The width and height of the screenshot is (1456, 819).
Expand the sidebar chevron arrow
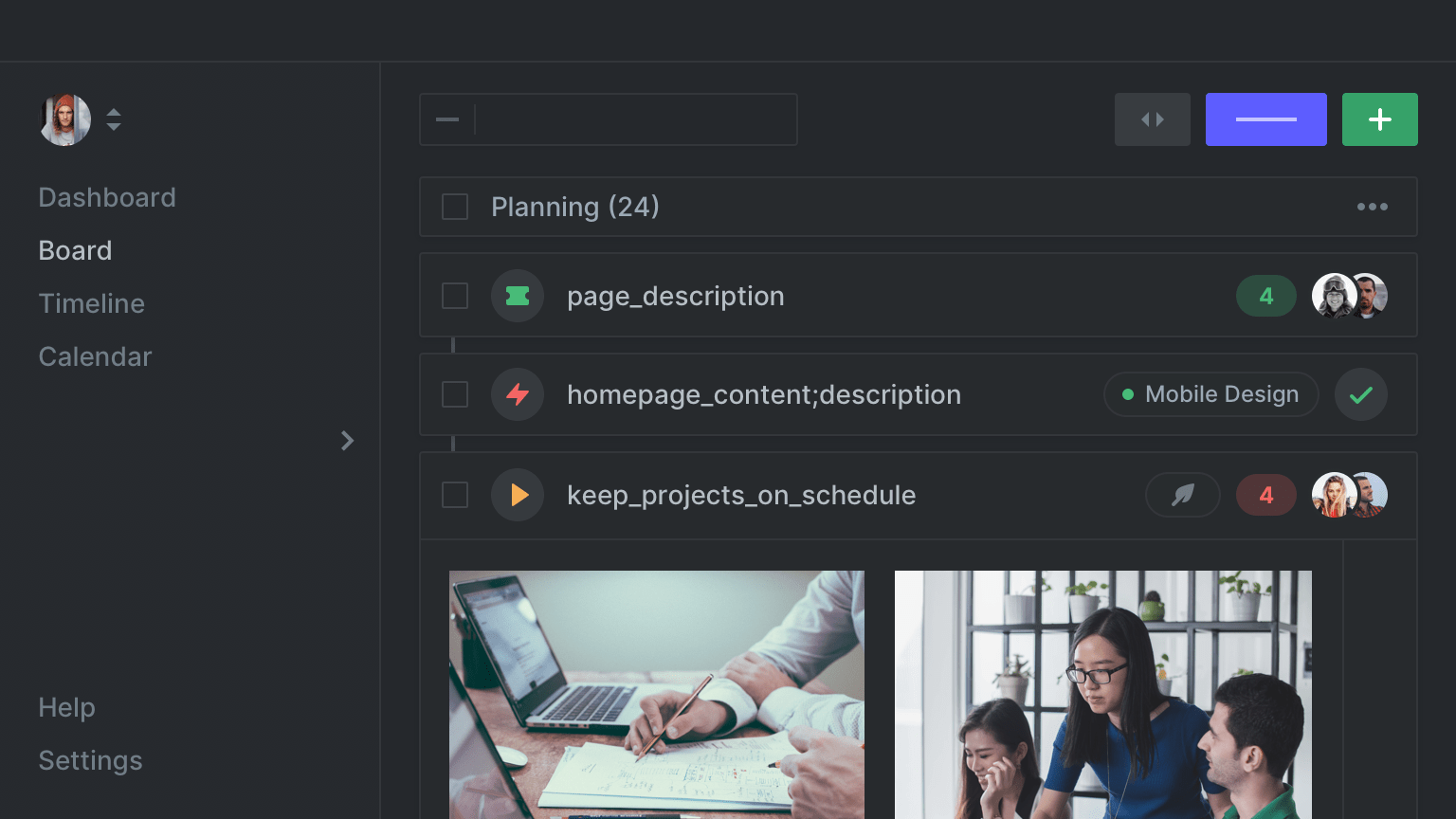coord(347,441)
